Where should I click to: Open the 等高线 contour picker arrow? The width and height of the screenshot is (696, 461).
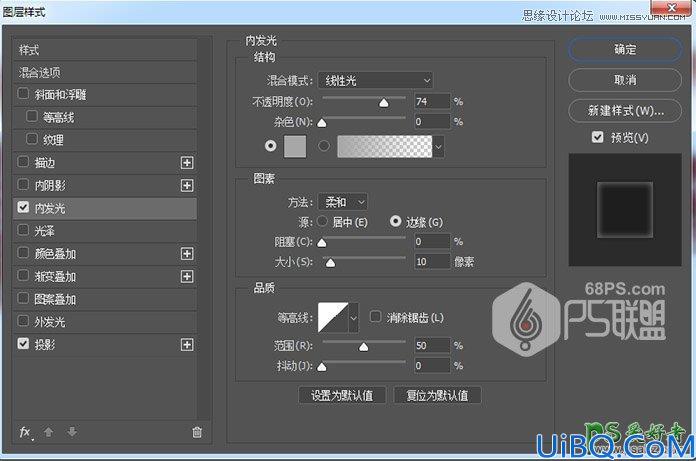coord(354,318)
